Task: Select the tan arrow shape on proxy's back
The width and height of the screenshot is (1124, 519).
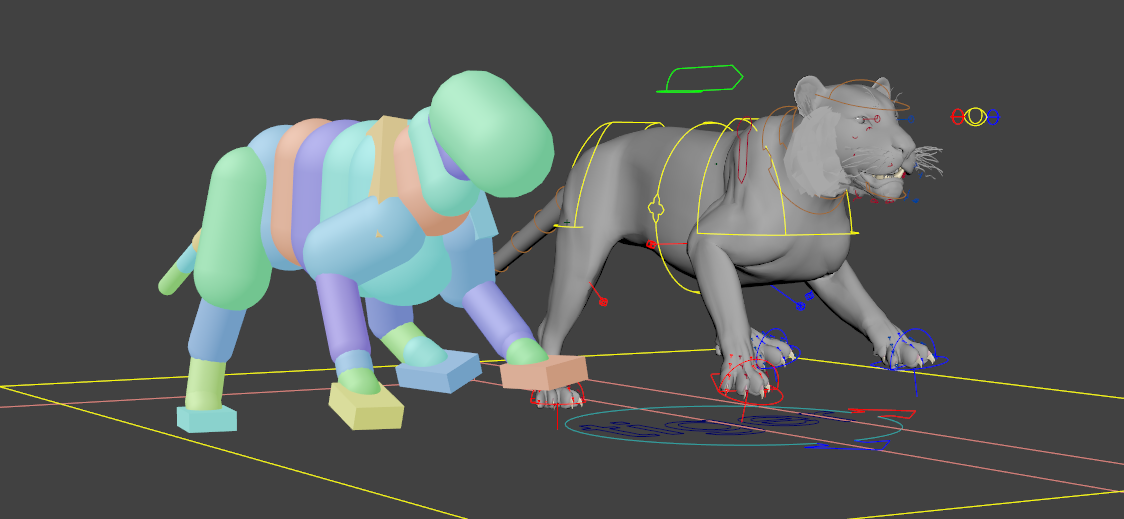Action: 387,159
